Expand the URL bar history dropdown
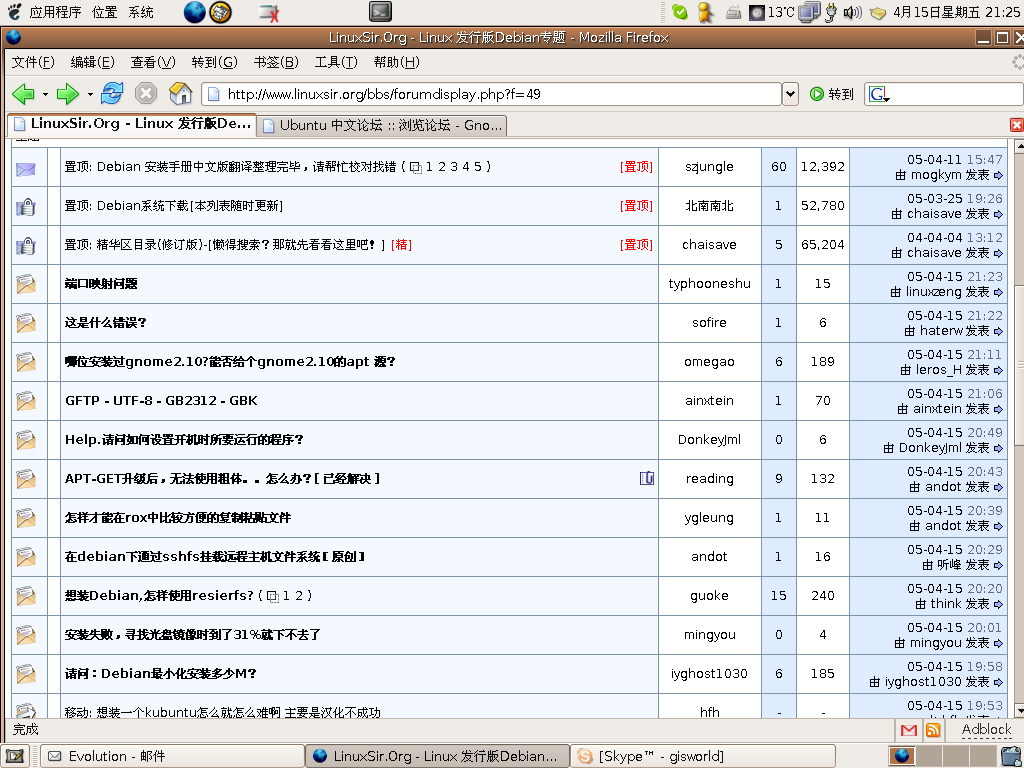Viewport: 1024px width, 768px height. (790, 94)
